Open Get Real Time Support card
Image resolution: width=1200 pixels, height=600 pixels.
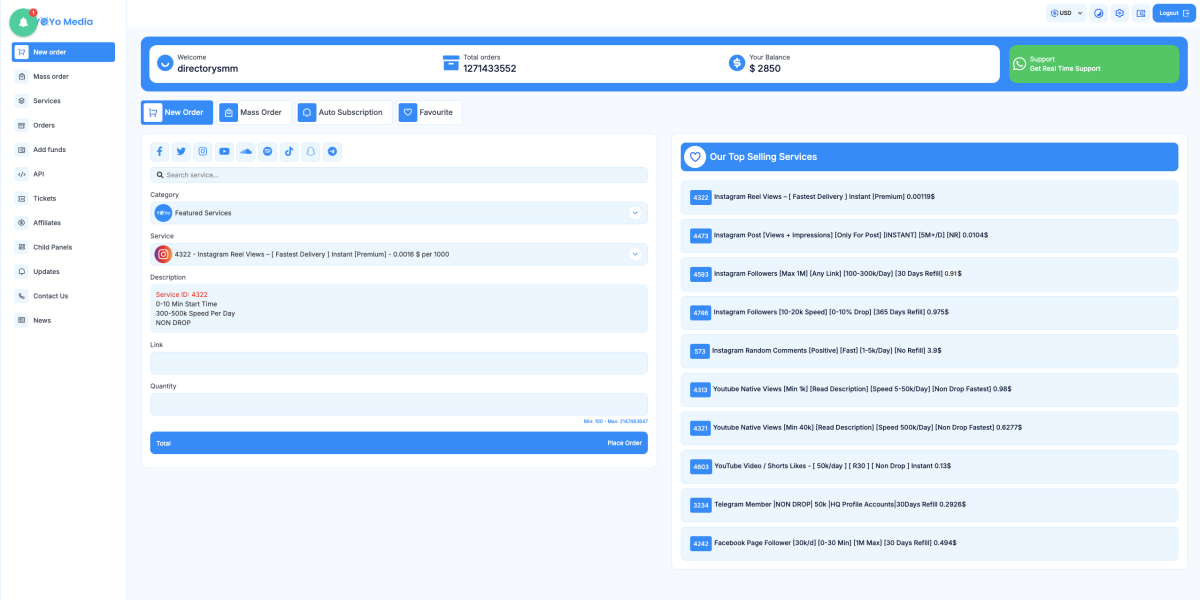(1092, 64)
